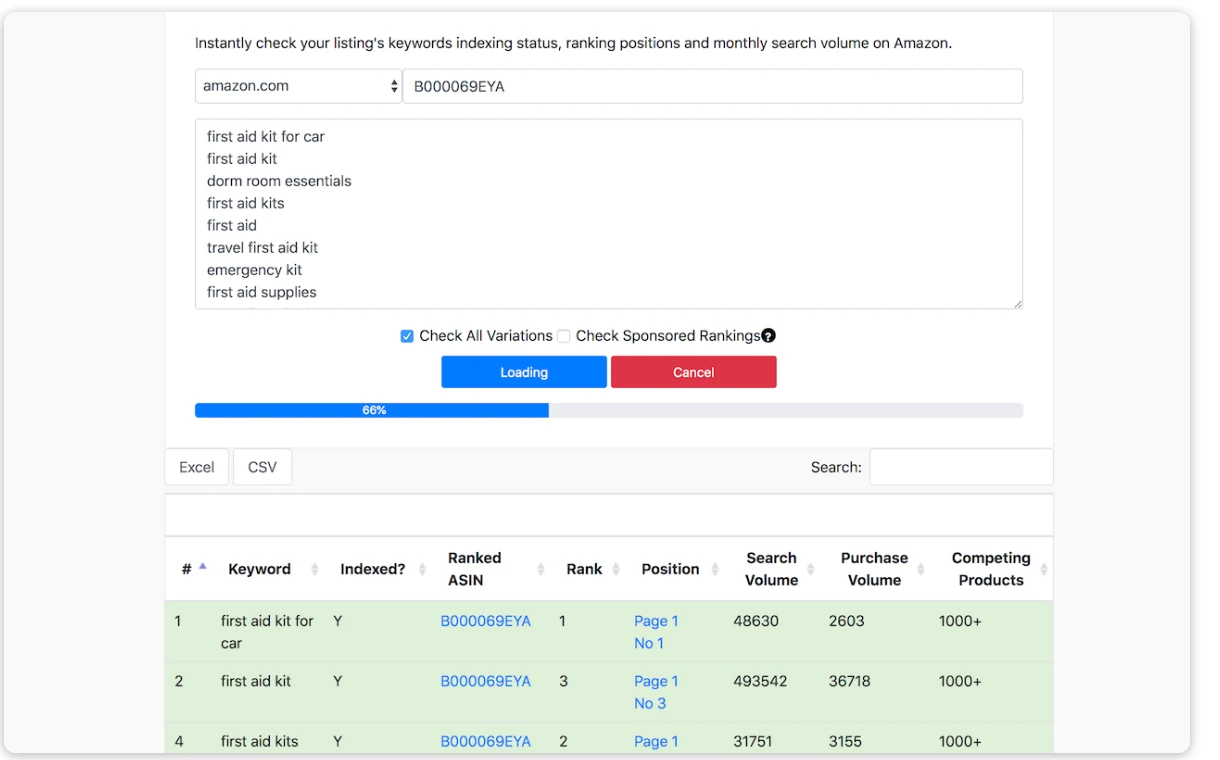Select search volume value 31751
Viewport: 1220px width, 760px height.
pos(754,741)
